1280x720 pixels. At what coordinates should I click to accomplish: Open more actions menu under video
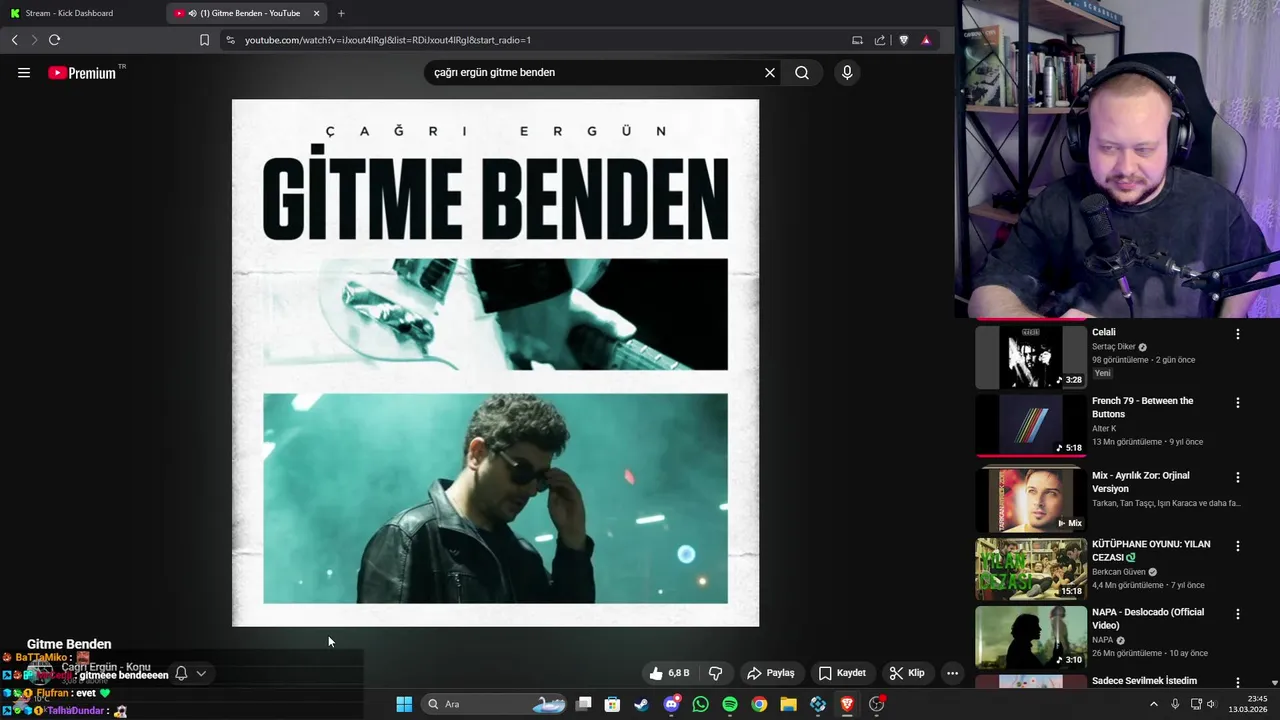tap(952, 673)
